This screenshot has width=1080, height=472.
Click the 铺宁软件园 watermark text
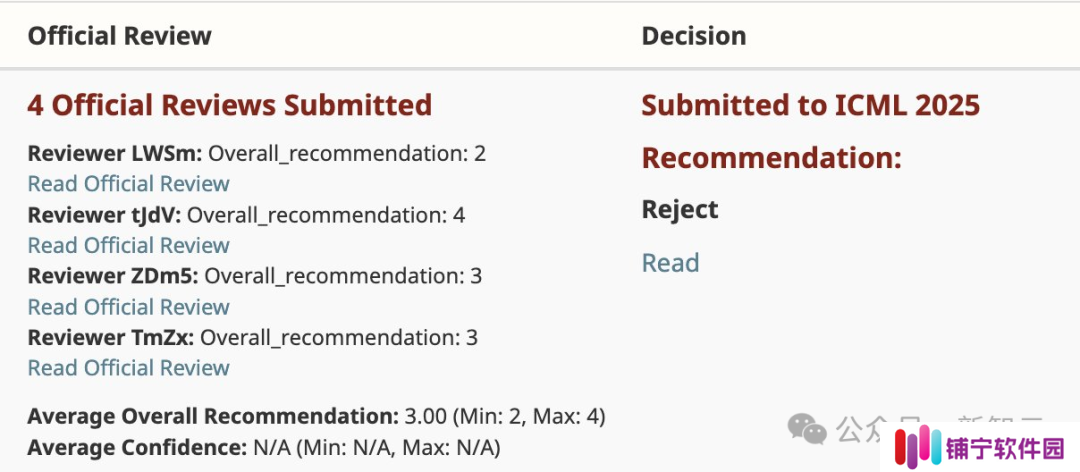[1006, 449]
